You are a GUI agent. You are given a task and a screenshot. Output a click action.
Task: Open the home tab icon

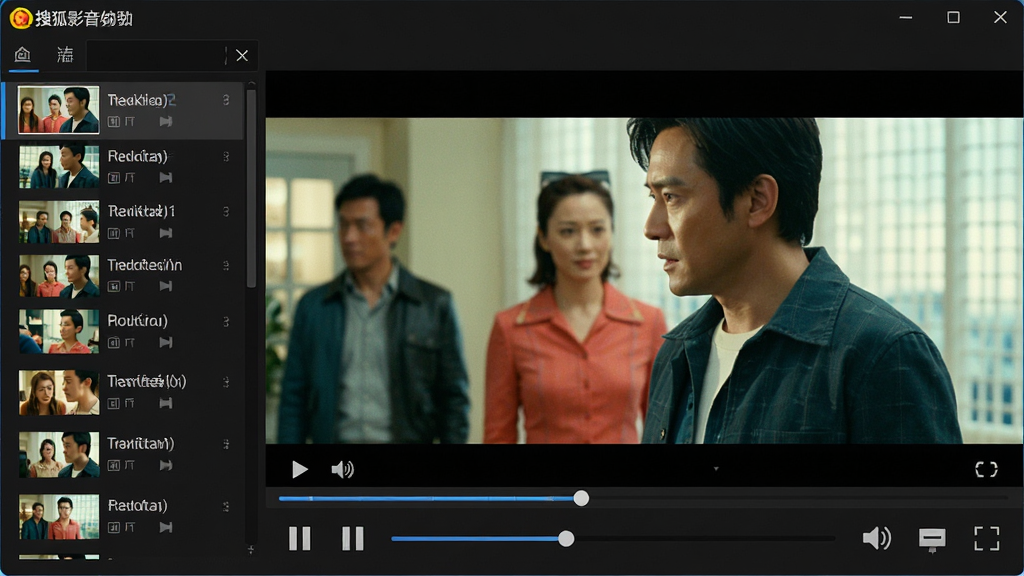pos(23,54)
